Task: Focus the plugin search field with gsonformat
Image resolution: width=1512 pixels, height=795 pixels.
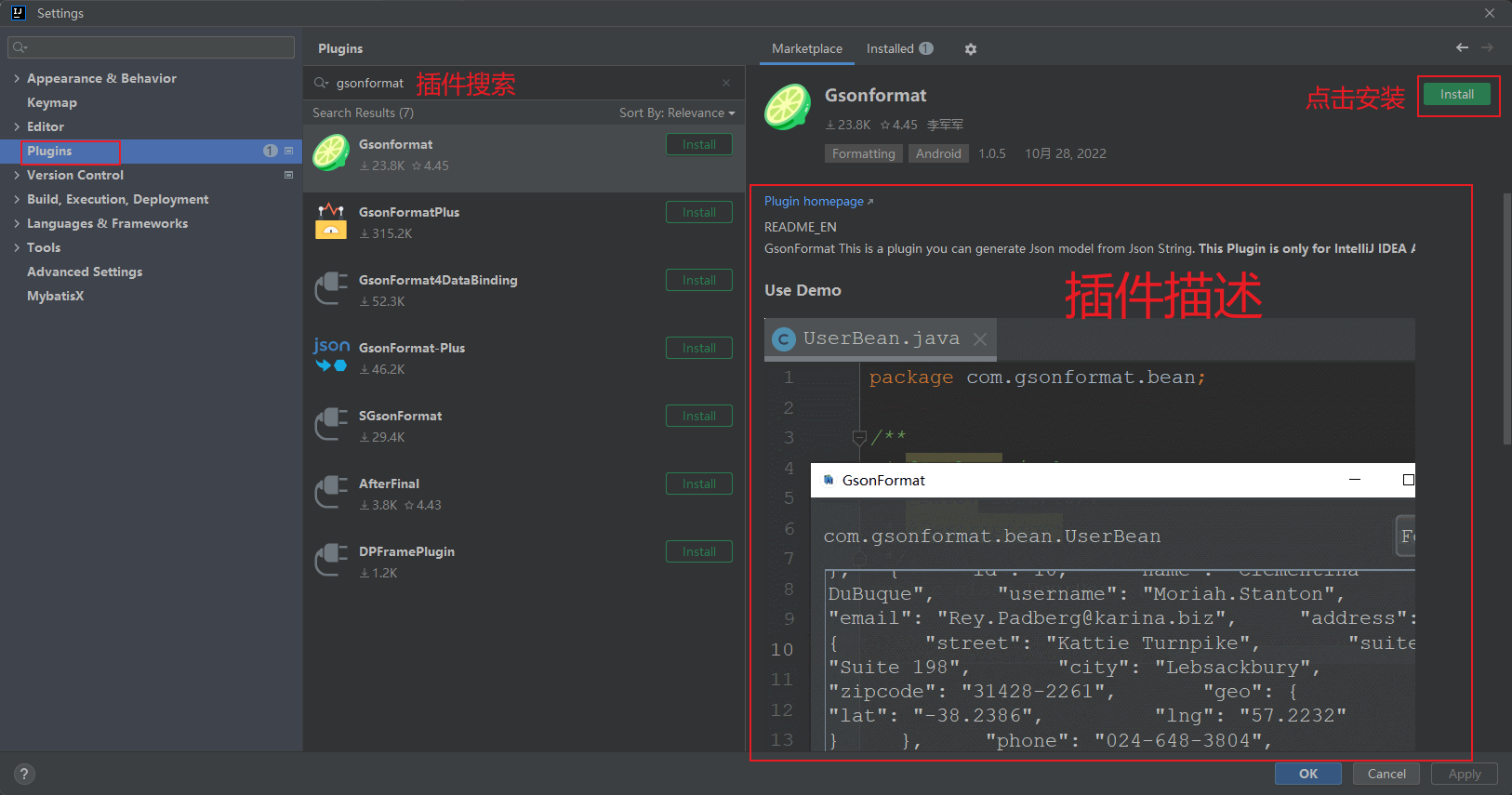Action: tap(525, 83)
